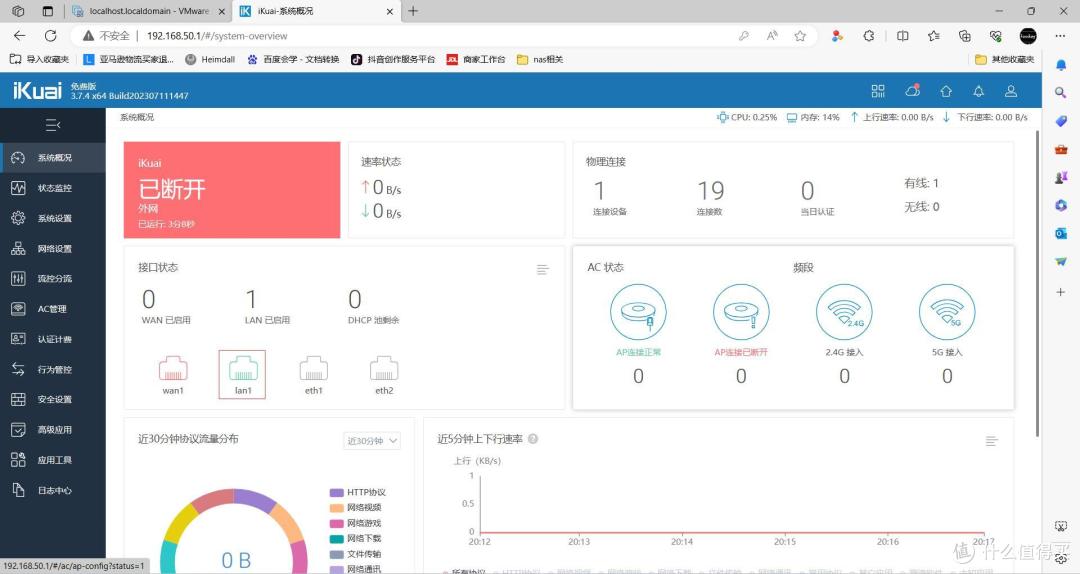
Task: Click help icon next to 近5分钟上下行速率
Action: 533,439
